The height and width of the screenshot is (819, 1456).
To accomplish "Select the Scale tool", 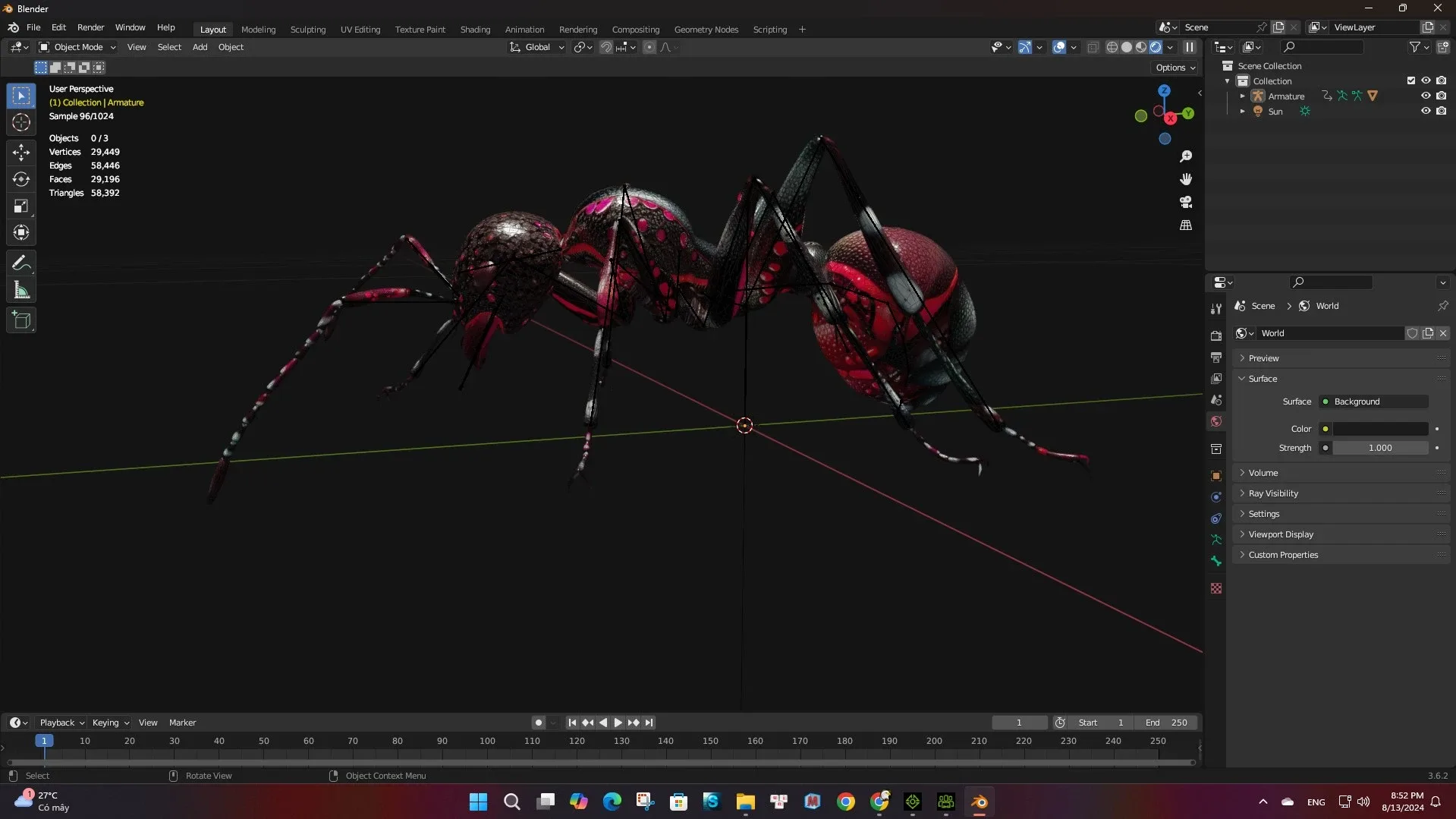I will click(21, 206).
